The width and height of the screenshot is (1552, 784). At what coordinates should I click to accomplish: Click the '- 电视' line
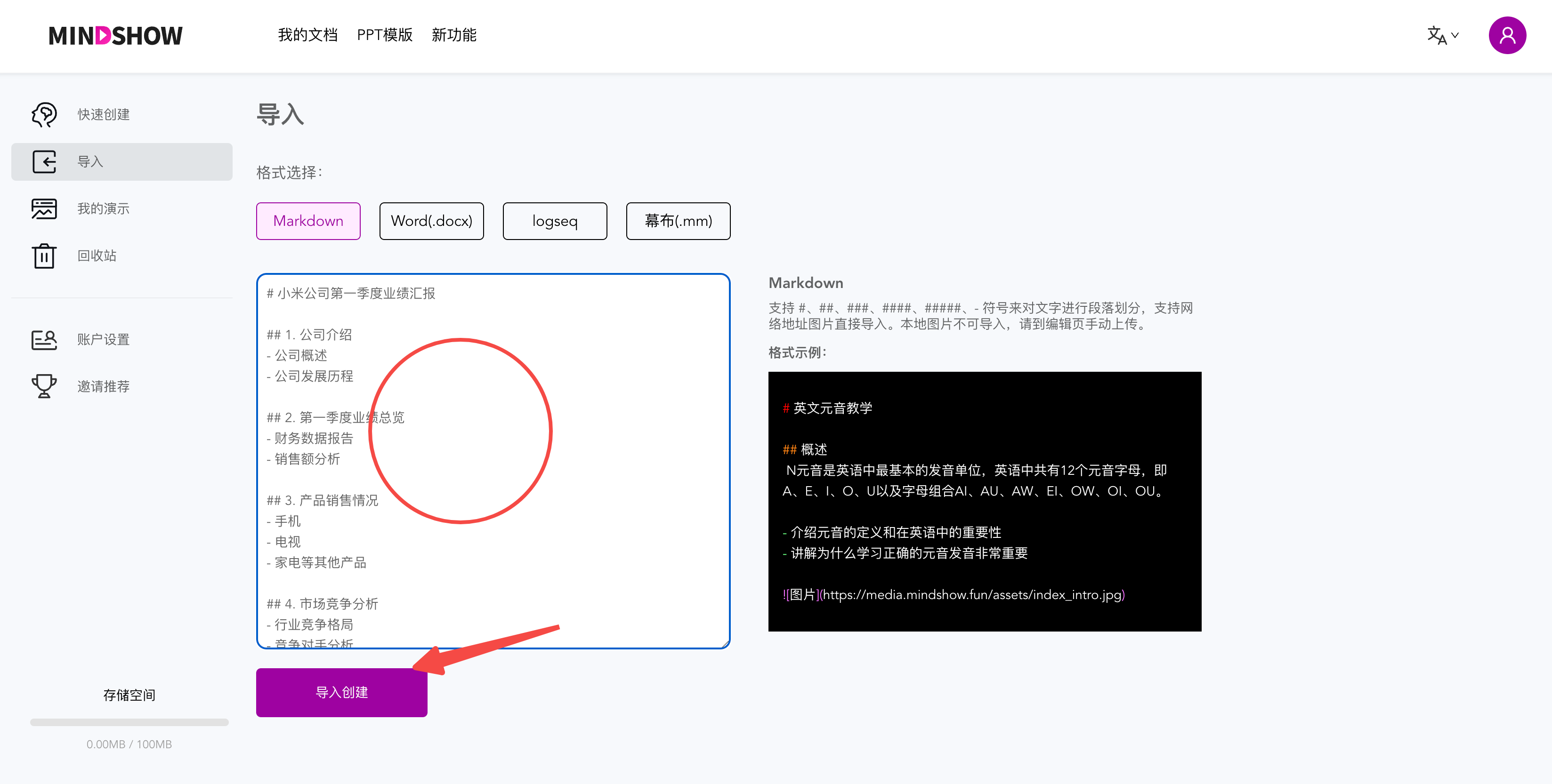283,542
